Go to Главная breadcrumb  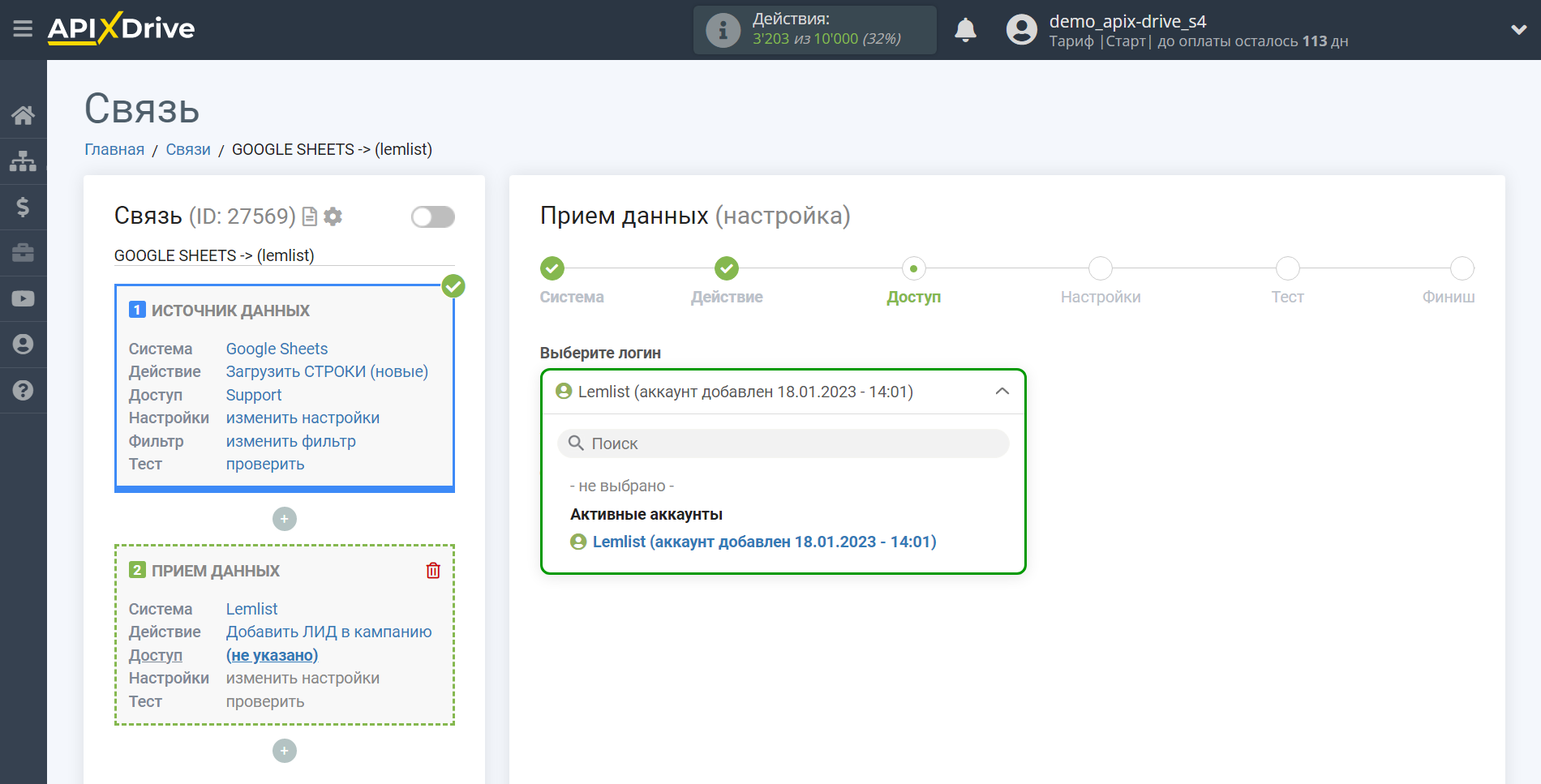tap(114, 149)
